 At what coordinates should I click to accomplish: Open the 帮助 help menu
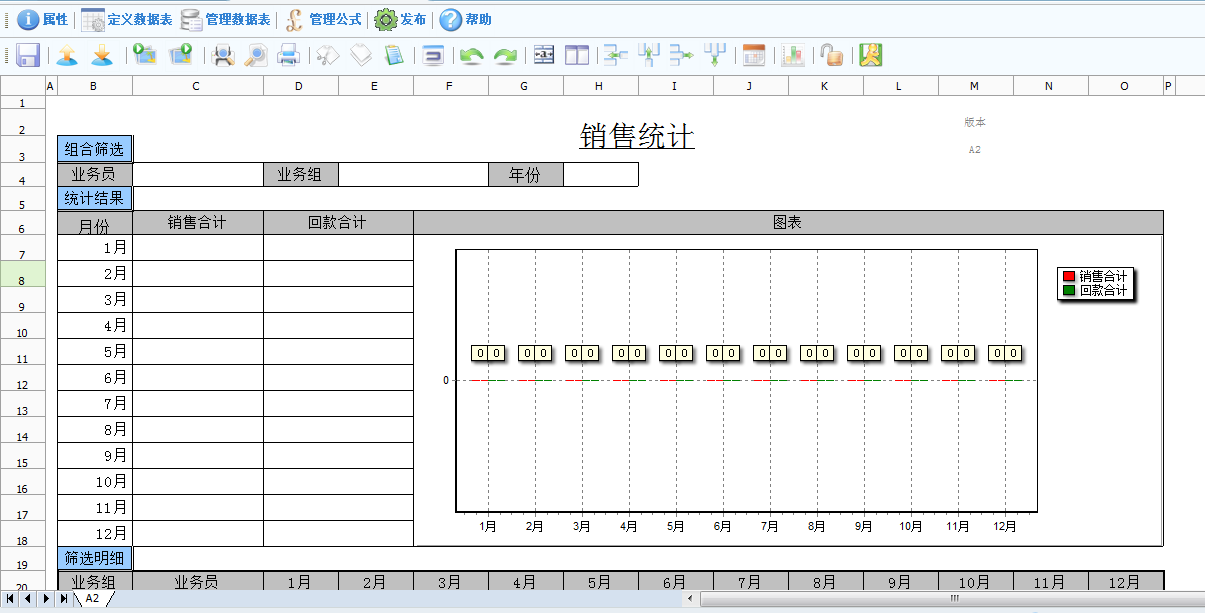click(466, 19)
